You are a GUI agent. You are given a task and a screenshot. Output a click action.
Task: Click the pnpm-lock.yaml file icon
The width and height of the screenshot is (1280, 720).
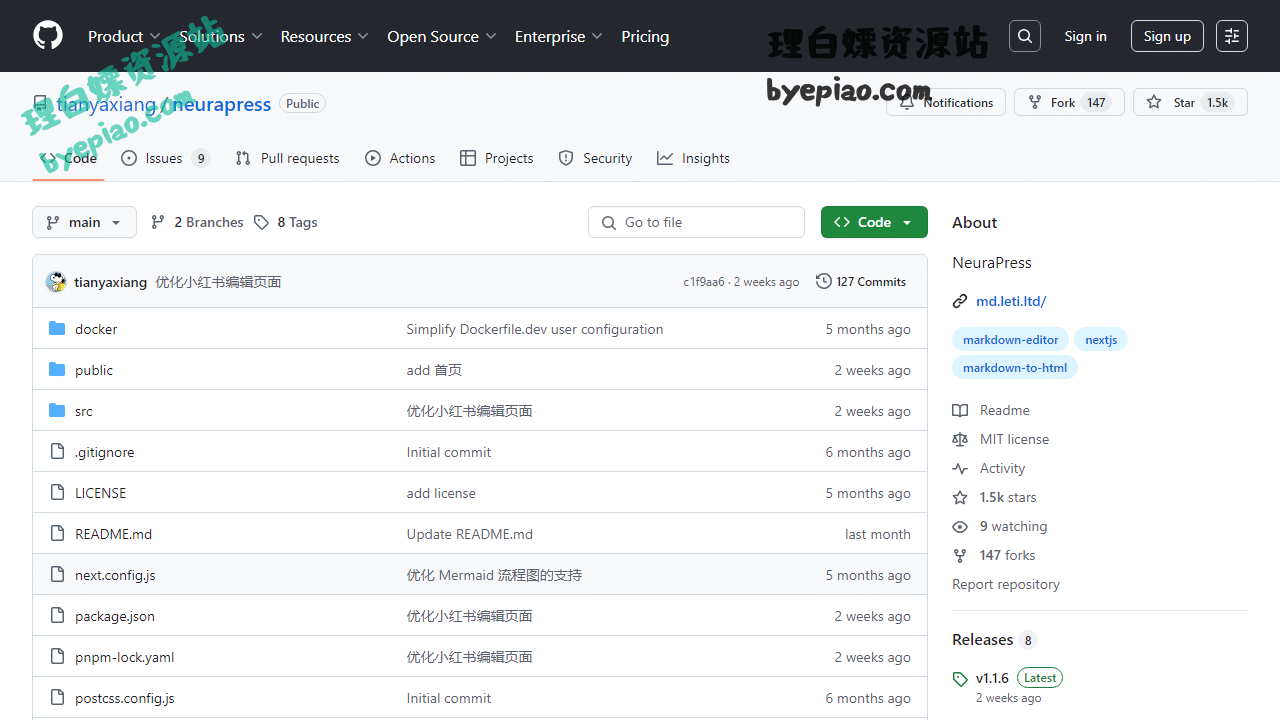click(x=57, y=657)
